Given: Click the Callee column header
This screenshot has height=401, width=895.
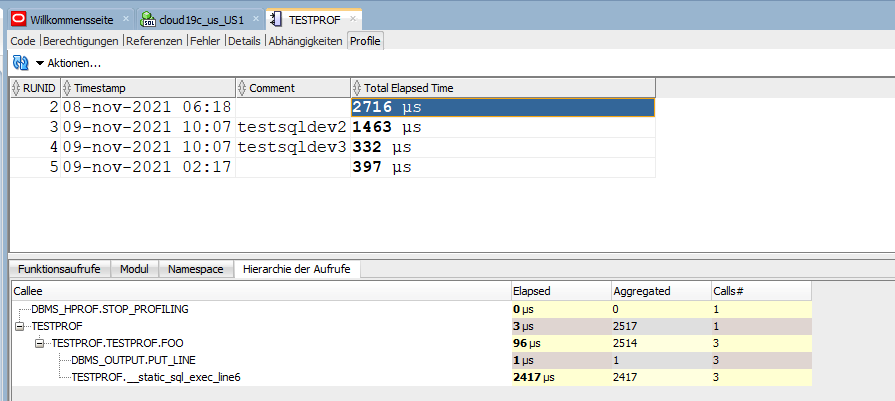Looking at the screenshot, I should 261,291.
